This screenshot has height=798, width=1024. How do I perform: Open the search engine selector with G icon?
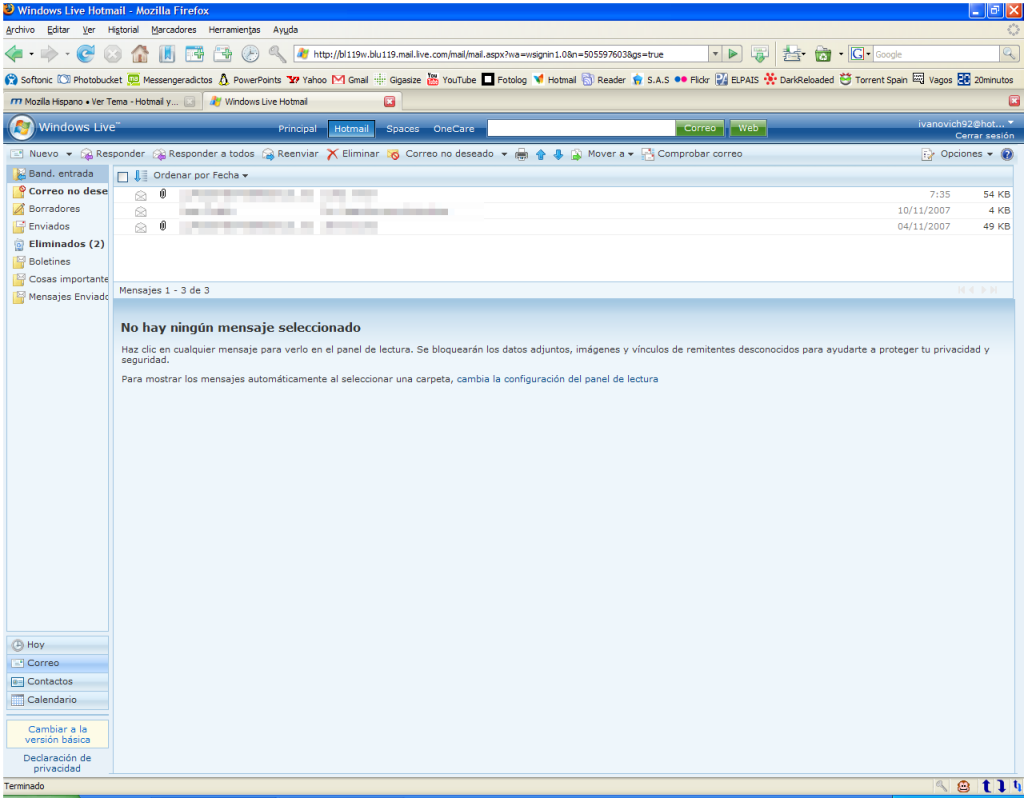[861, 54]
